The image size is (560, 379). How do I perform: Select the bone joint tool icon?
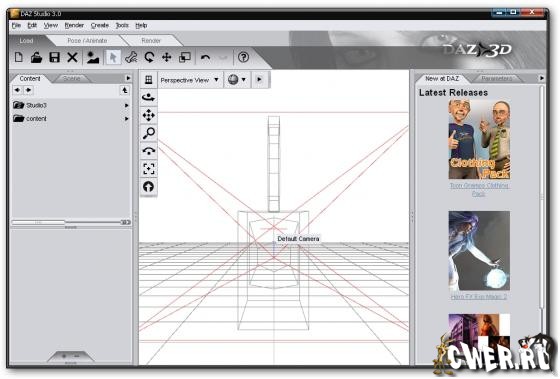tap(131, 57)
